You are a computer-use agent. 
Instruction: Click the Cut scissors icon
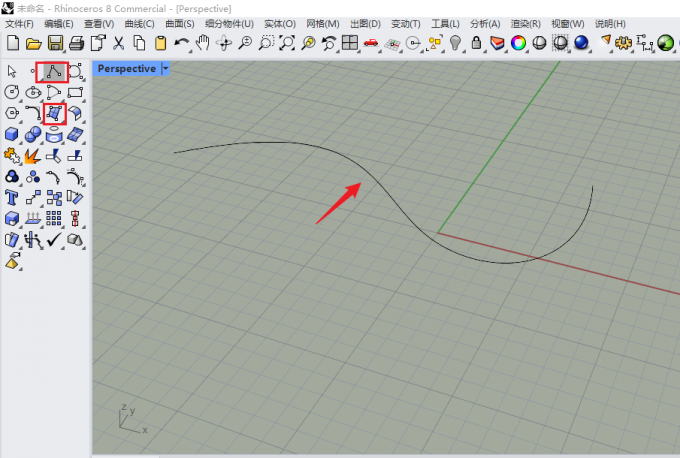pyautogui.click(x=118, y=43)
